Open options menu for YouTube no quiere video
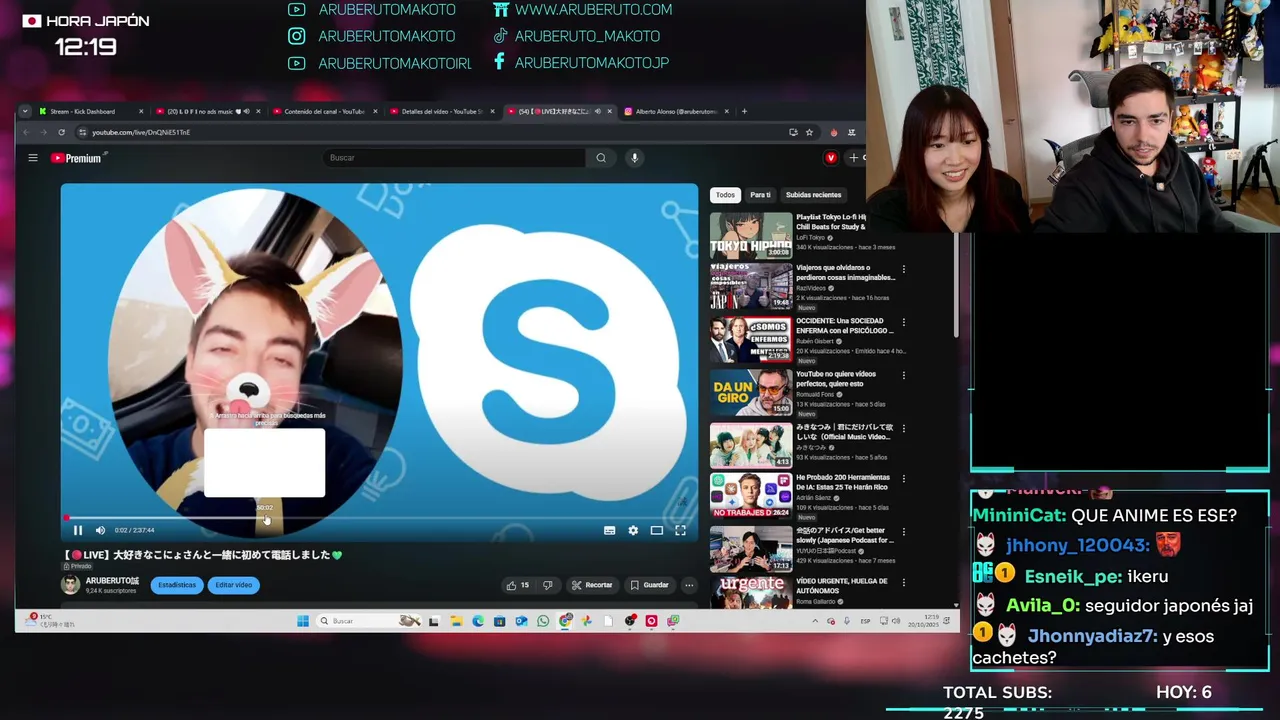The height and width of the screenshot is (720, 1280). (904, 376)
